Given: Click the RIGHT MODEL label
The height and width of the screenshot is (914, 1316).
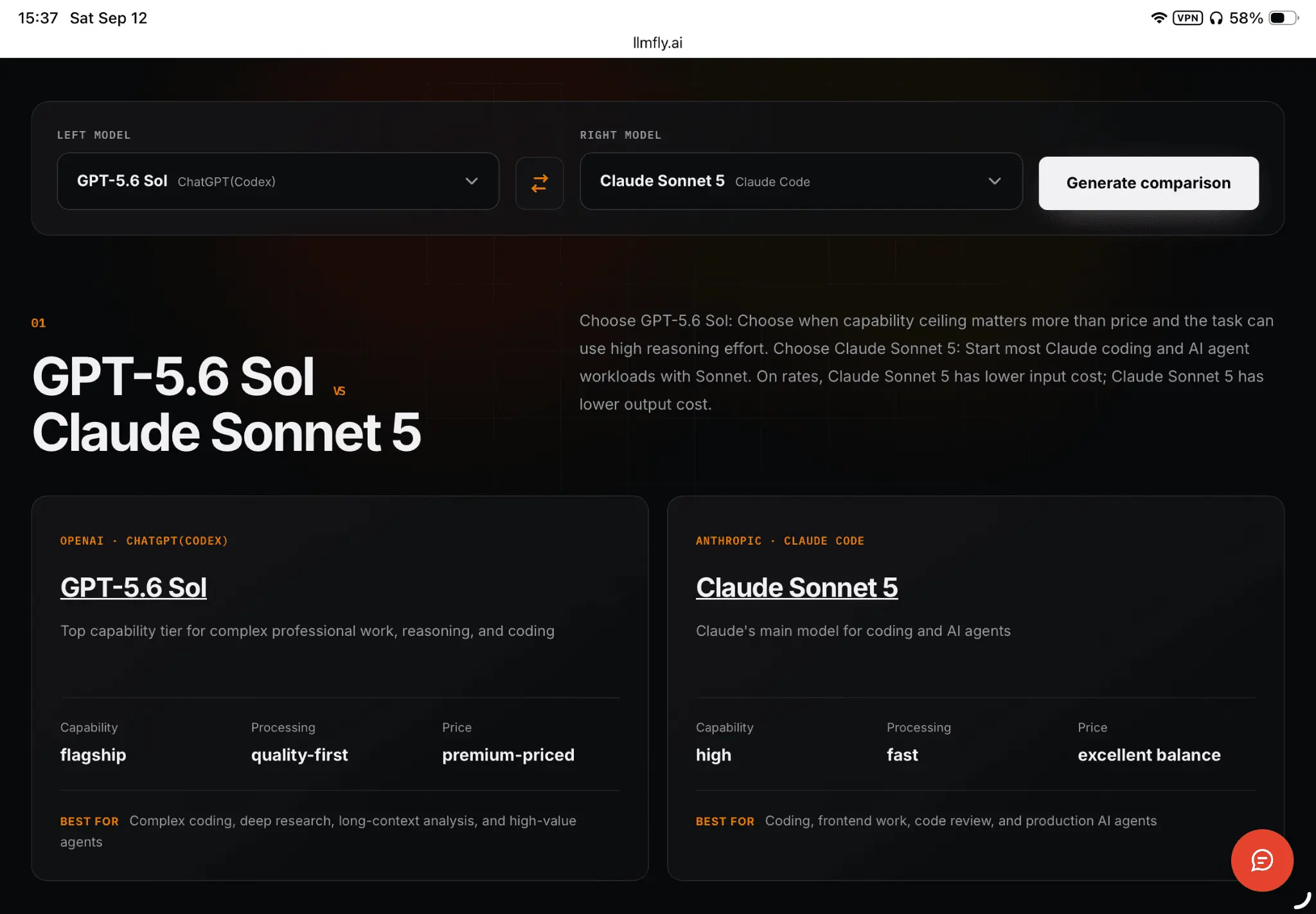Looking at the screenshot, I should click(x=621, y=135).
